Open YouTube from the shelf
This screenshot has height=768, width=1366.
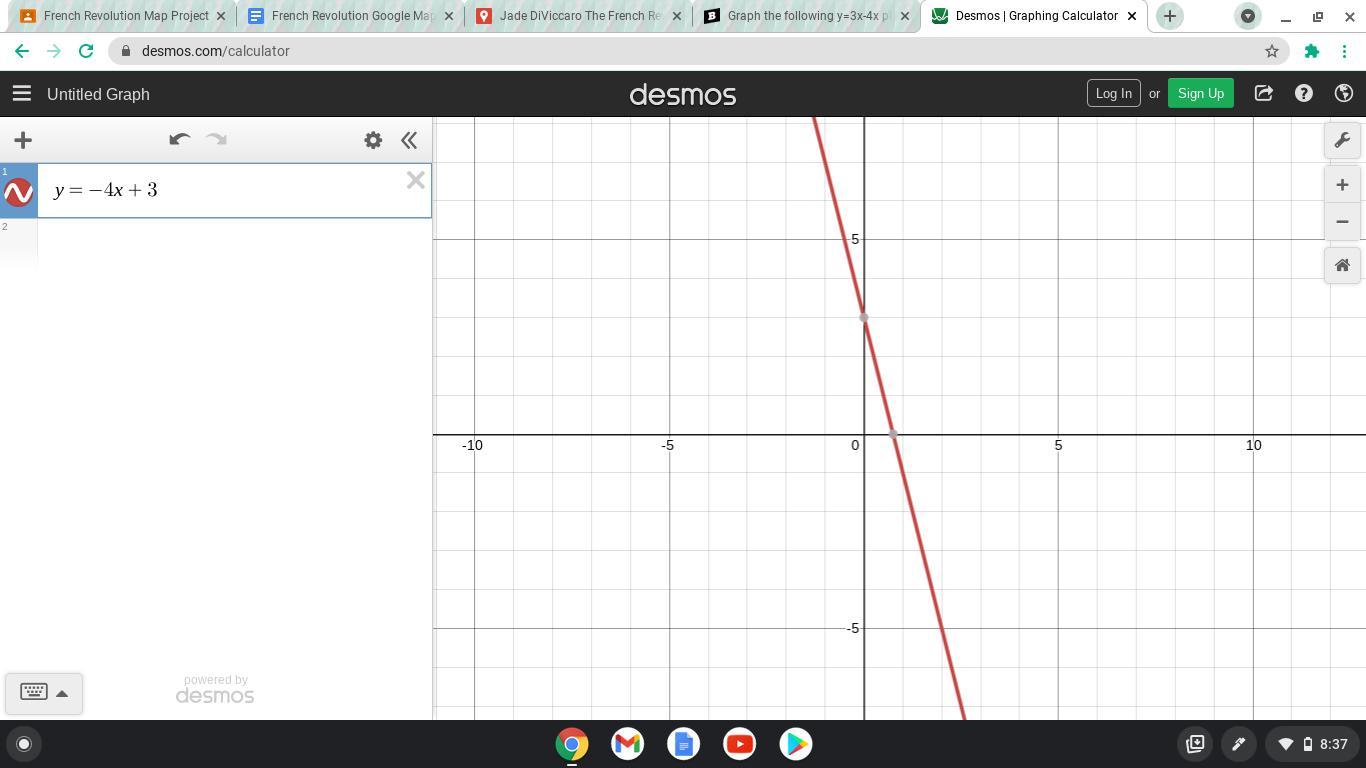740,744
